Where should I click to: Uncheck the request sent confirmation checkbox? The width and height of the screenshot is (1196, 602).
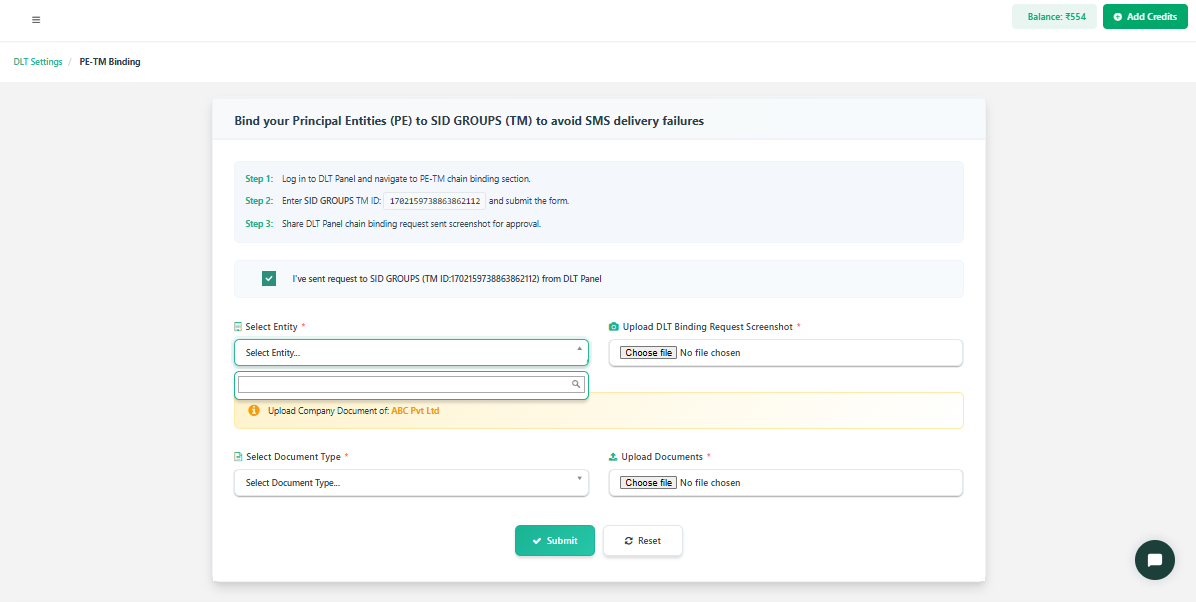click(x=269, y=279)
